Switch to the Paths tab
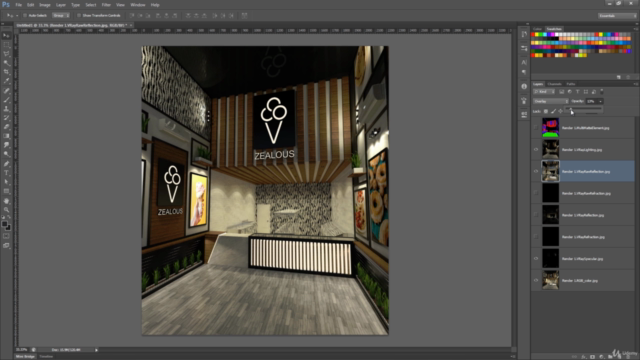 pyautogui.click(x=571, y=84)
